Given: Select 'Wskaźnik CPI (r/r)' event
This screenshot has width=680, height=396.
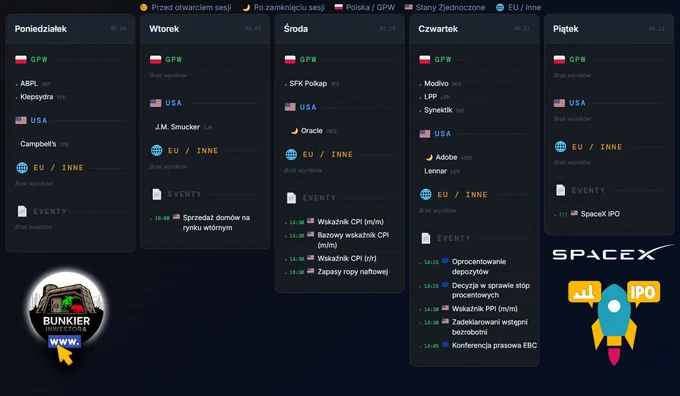Looking at the screenshot, I should pyautogui.click(x=347, y=258).
